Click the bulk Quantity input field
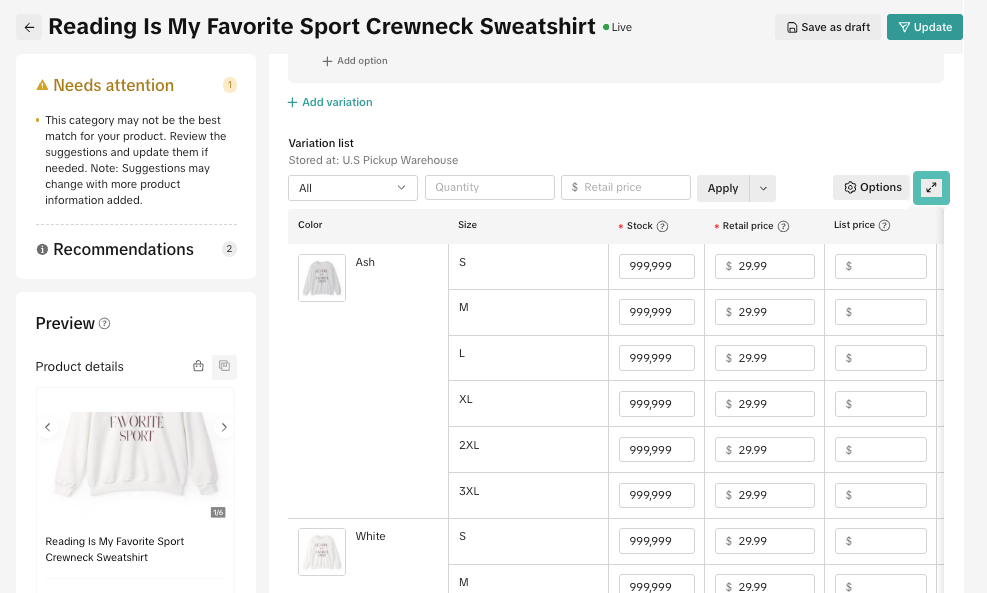This screenshot has width=987, height=593. [490, 188]
